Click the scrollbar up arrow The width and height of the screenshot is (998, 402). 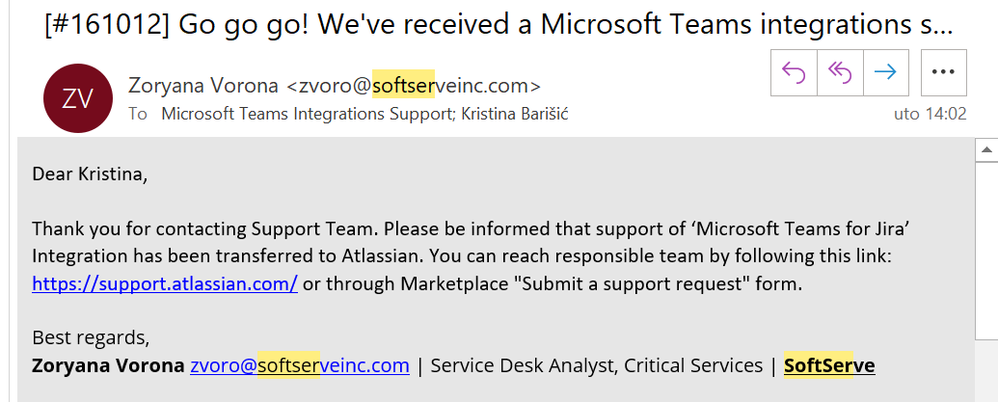click(987, 150)
